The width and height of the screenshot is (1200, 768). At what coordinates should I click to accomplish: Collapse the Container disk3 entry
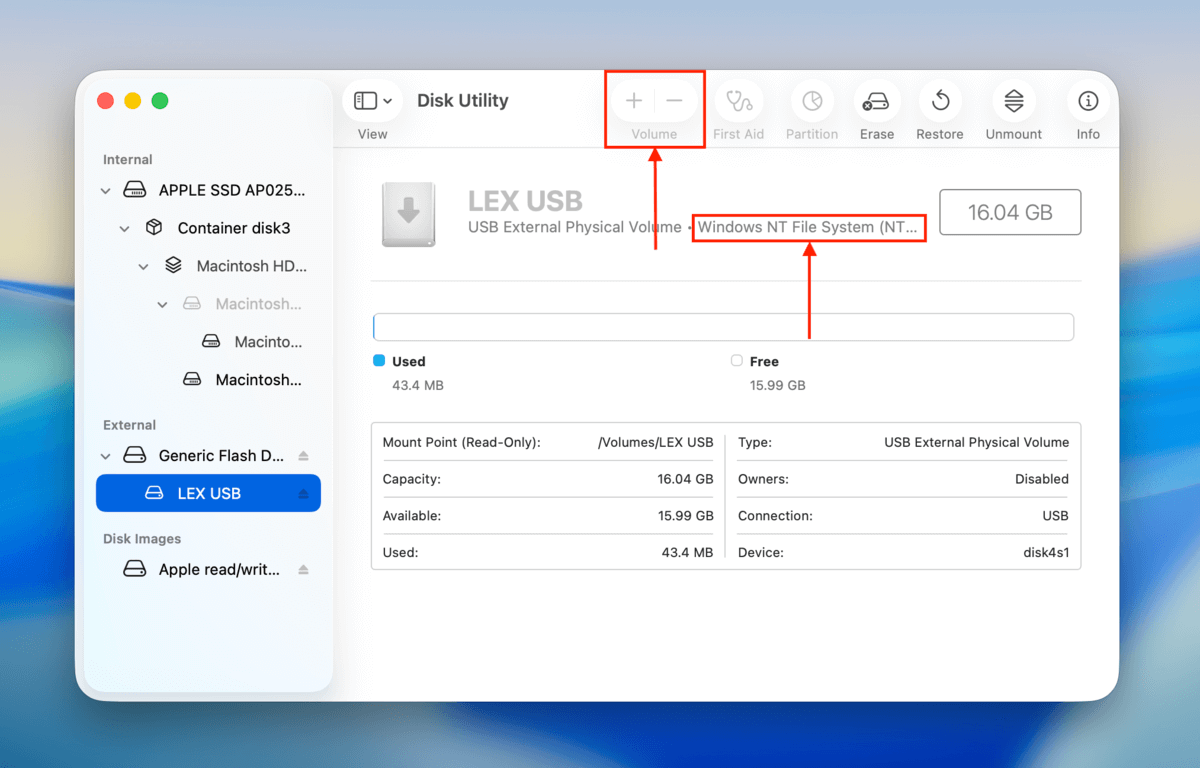(x=124, y=228)
